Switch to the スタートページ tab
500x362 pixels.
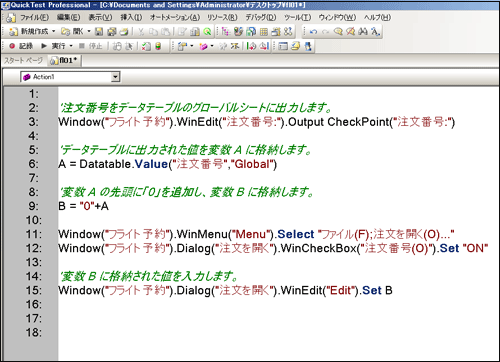[23, 60]
